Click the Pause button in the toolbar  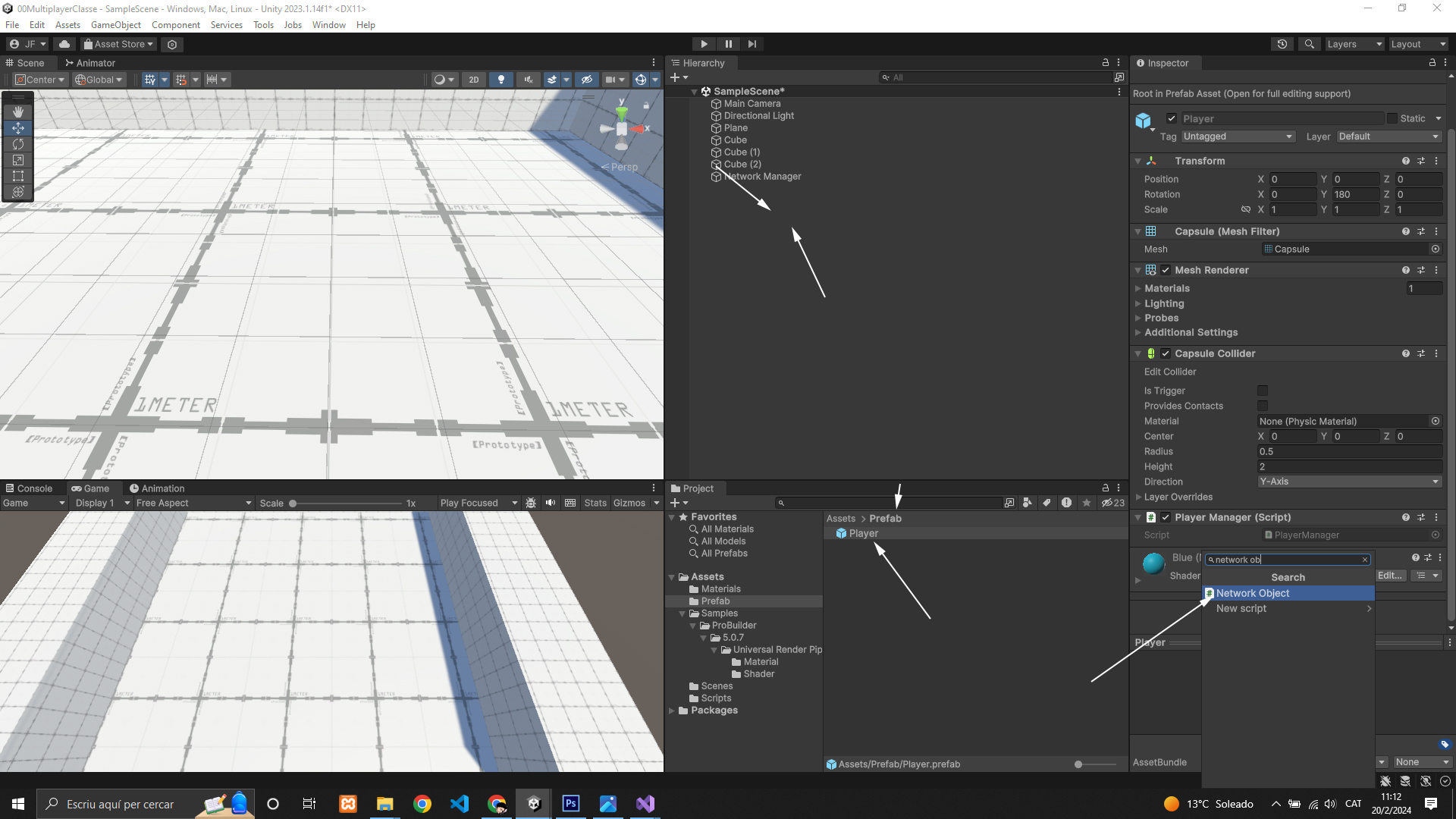point(728,44)
